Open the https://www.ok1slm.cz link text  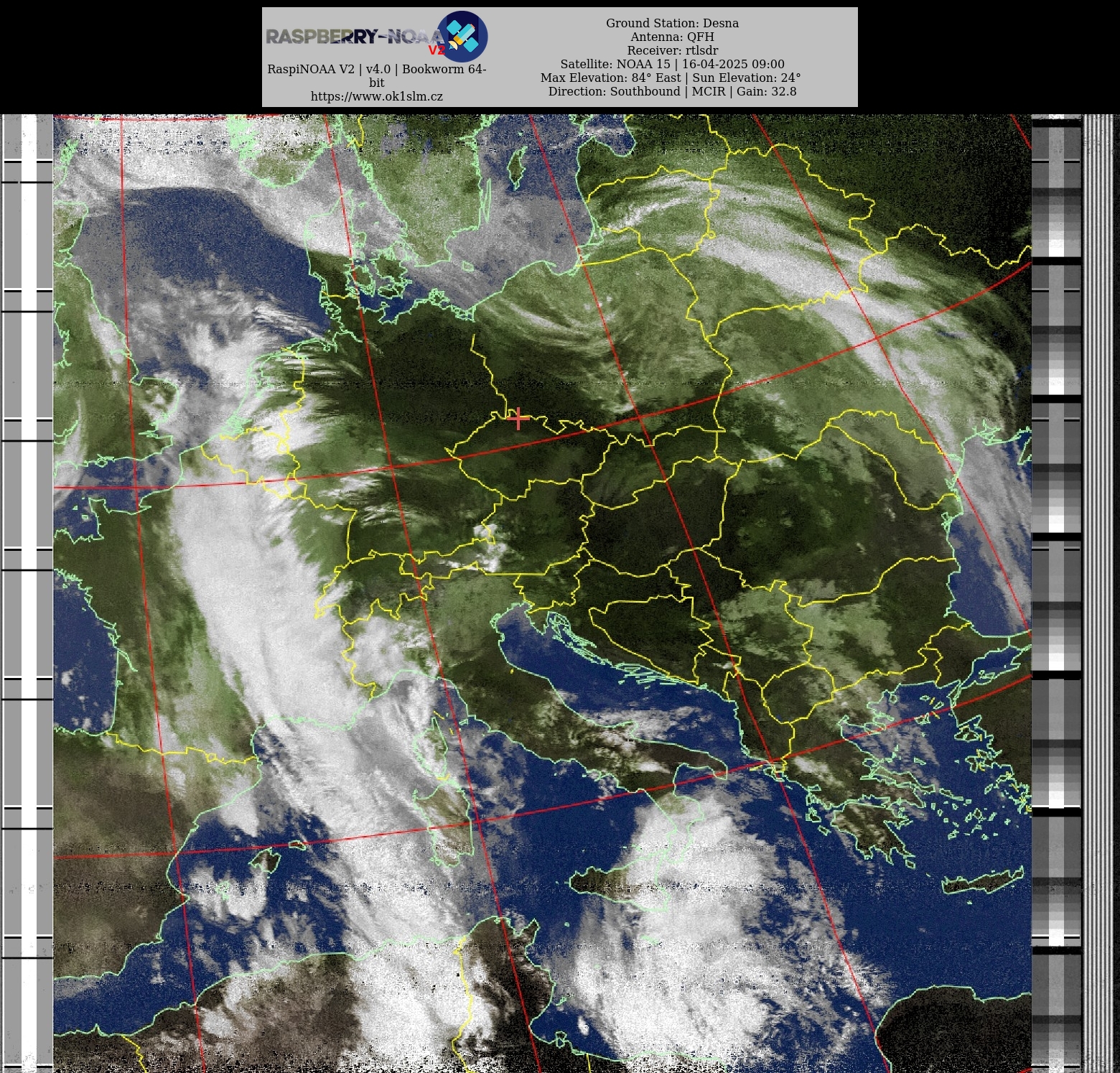tap(377, 96)
